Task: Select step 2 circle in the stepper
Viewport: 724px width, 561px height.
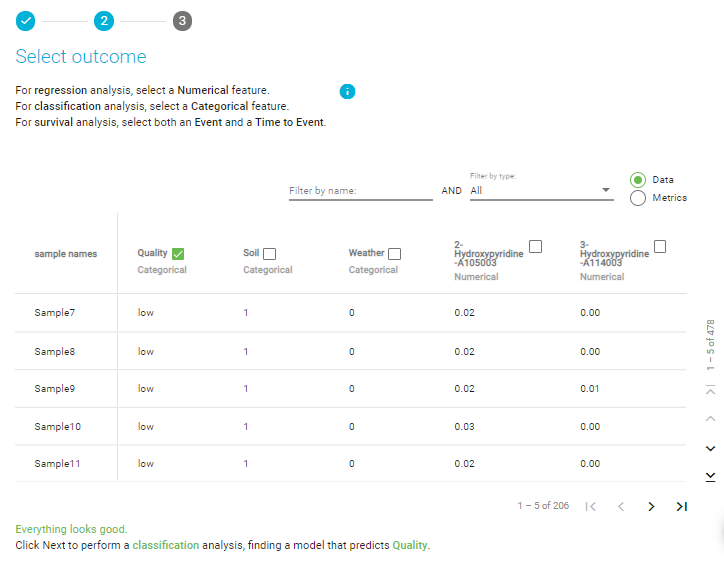Action: pos(104,21)
